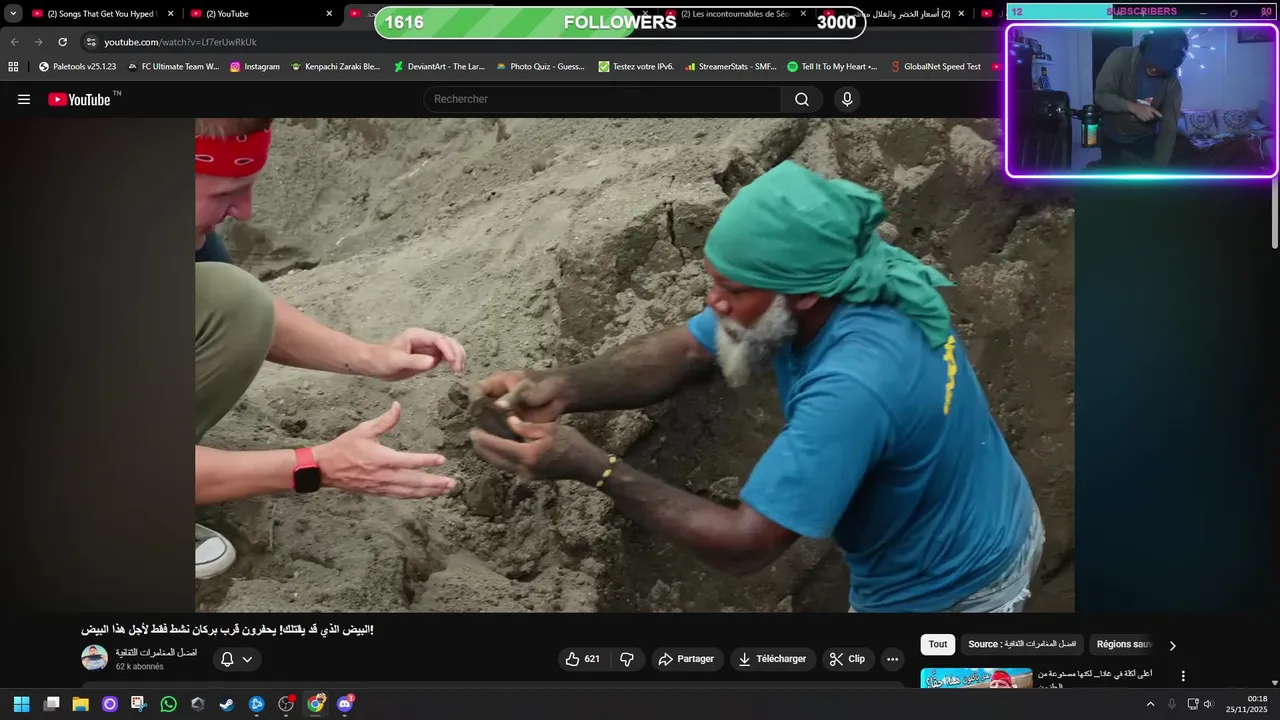Go to the YouTube home logo

(x=79, y=99)
